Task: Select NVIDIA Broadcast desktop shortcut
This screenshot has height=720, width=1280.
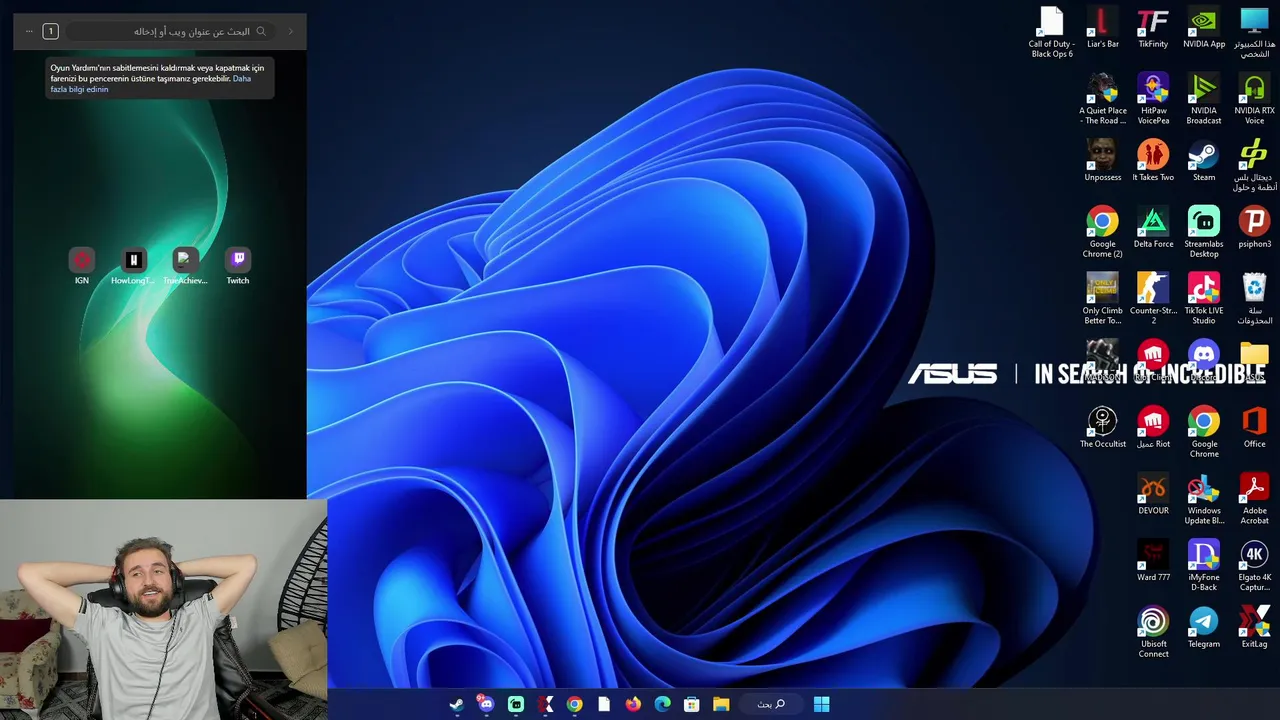Action: click(1204, 99)
